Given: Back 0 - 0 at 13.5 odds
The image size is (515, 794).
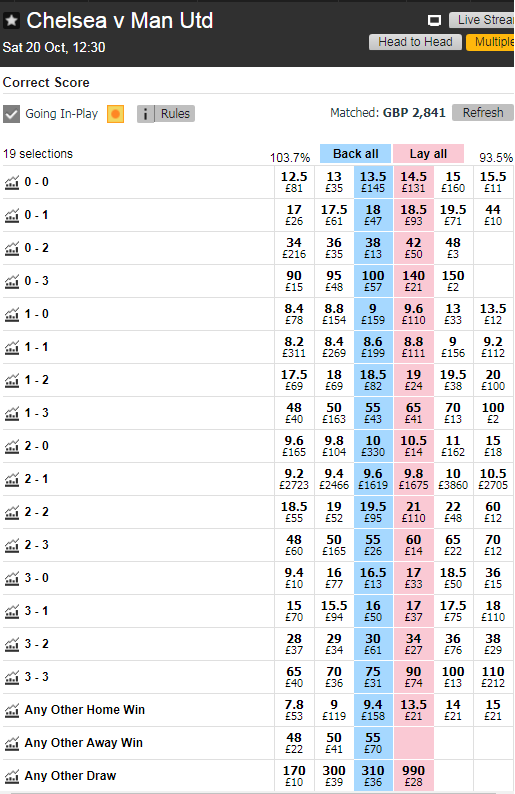Looking at the screenshot, I should click(x=373, y=182).
